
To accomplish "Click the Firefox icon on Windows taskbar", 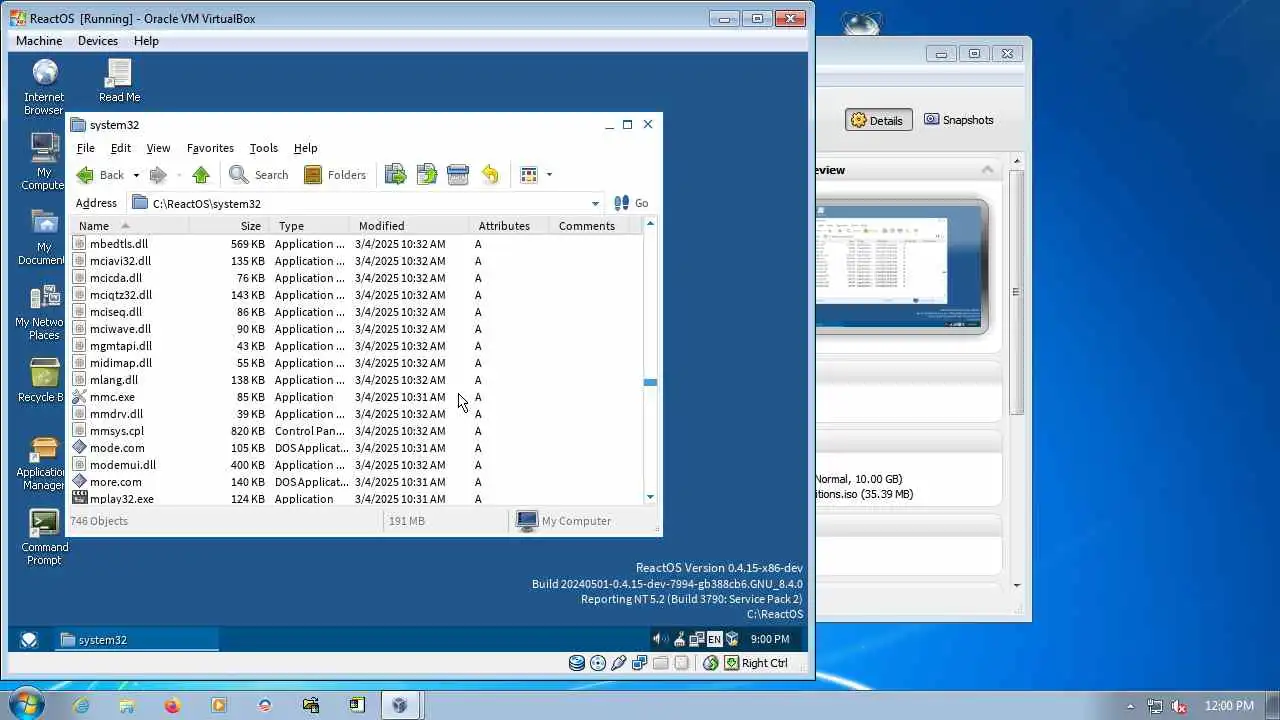I will [x=172, y=705].
